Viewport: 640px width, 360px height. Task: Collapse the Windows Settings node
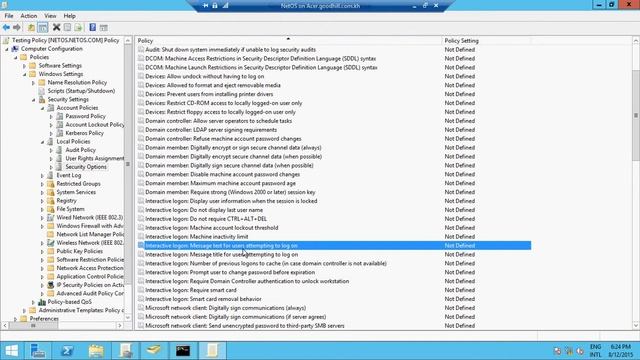tap(24, 74)
